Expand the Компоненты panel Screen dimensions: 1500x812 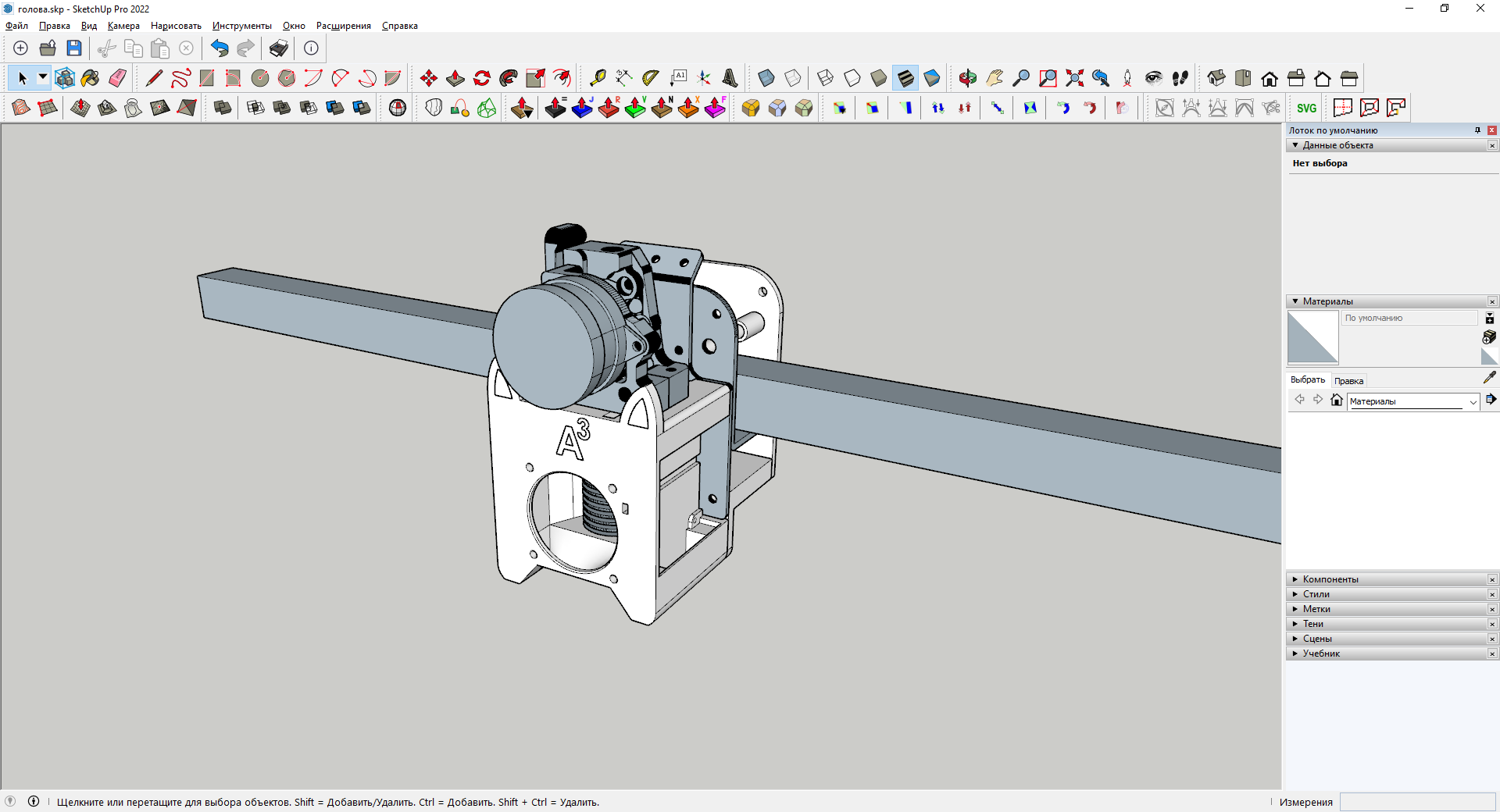point(1330,579)
